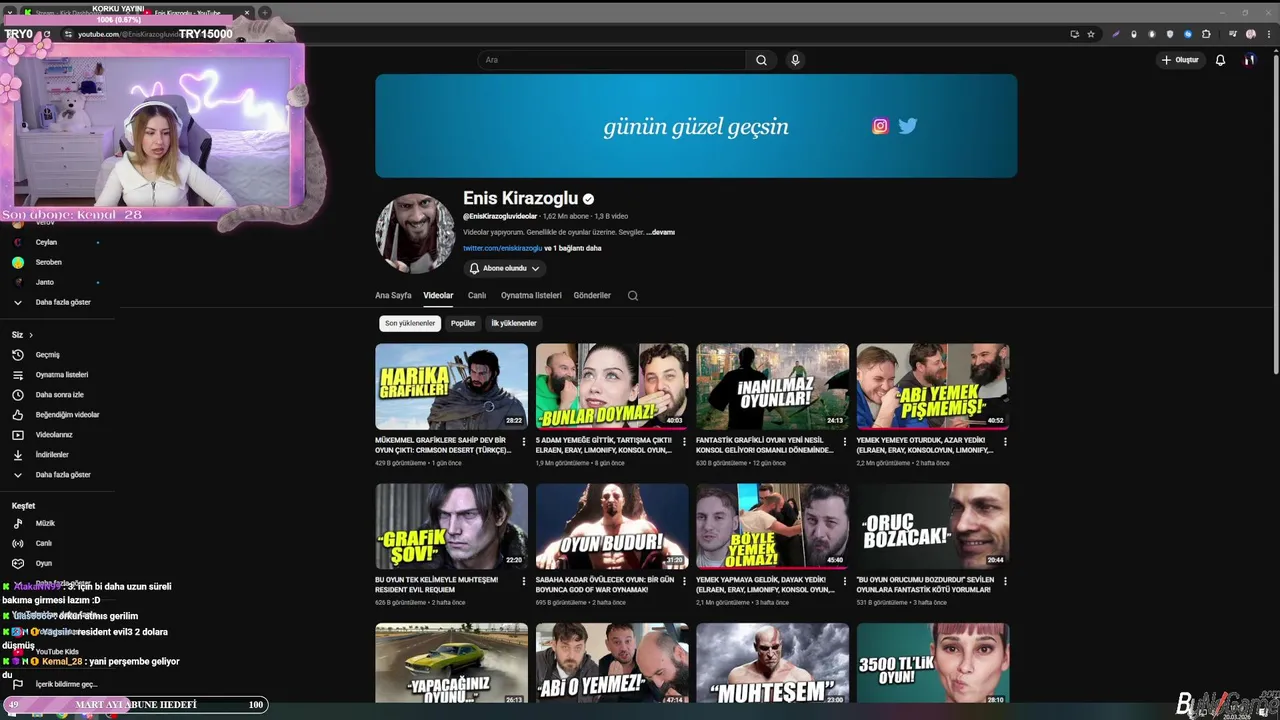Open the Crimson Desert video options menu

tap(524, 441)
